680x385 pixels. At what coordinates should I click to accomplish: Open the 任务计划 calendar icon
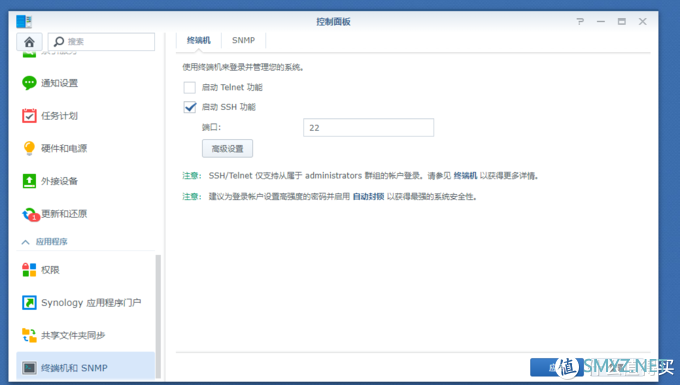click(x=29, y=116)
